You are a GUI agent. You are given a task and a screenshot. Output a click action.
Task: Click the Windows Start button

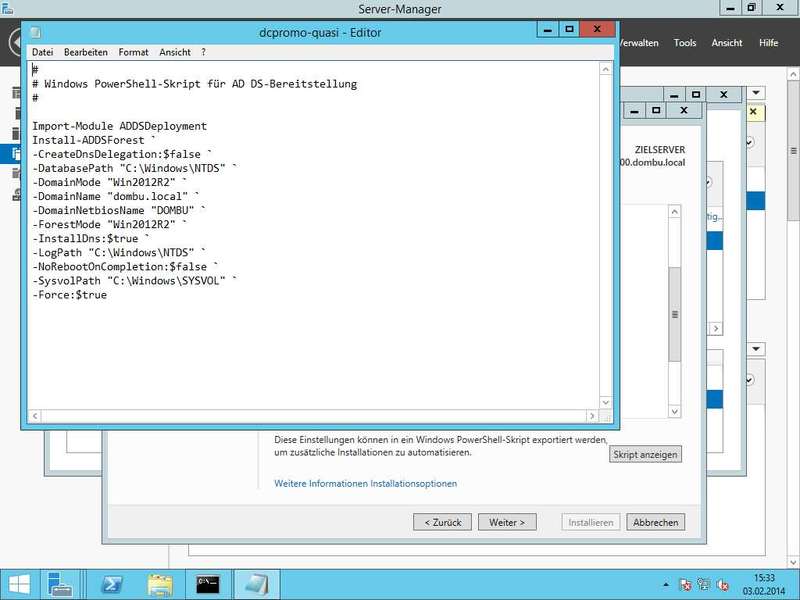19,585
